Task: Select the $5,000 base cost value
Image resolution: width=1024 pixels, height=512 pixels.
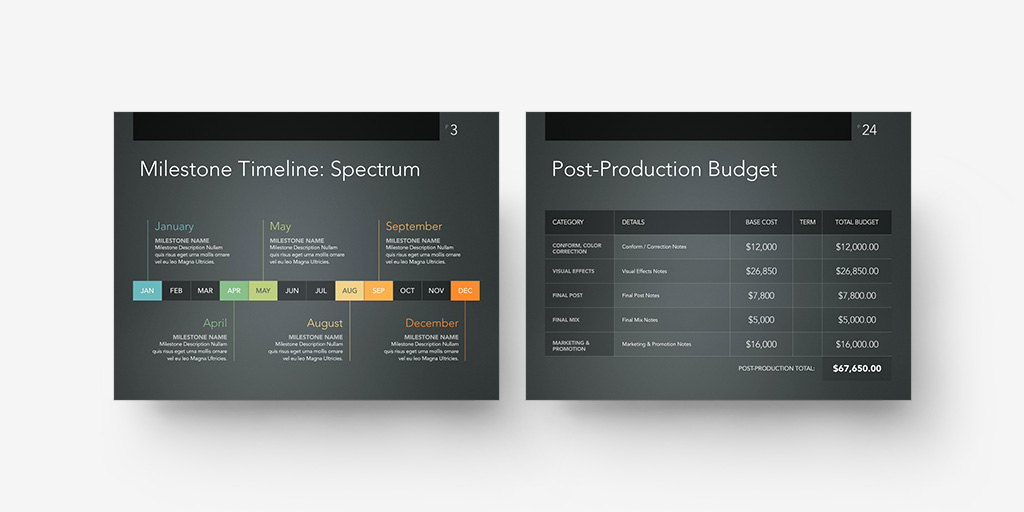Action: tap(761, 320)
